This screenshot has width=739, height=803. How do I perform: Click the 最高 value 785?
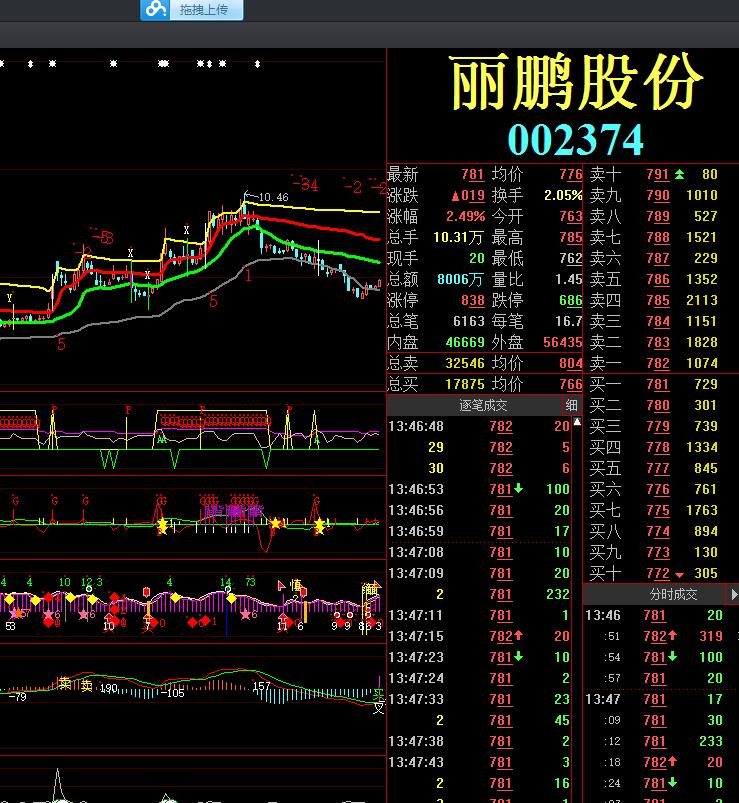tap(571, 237)
